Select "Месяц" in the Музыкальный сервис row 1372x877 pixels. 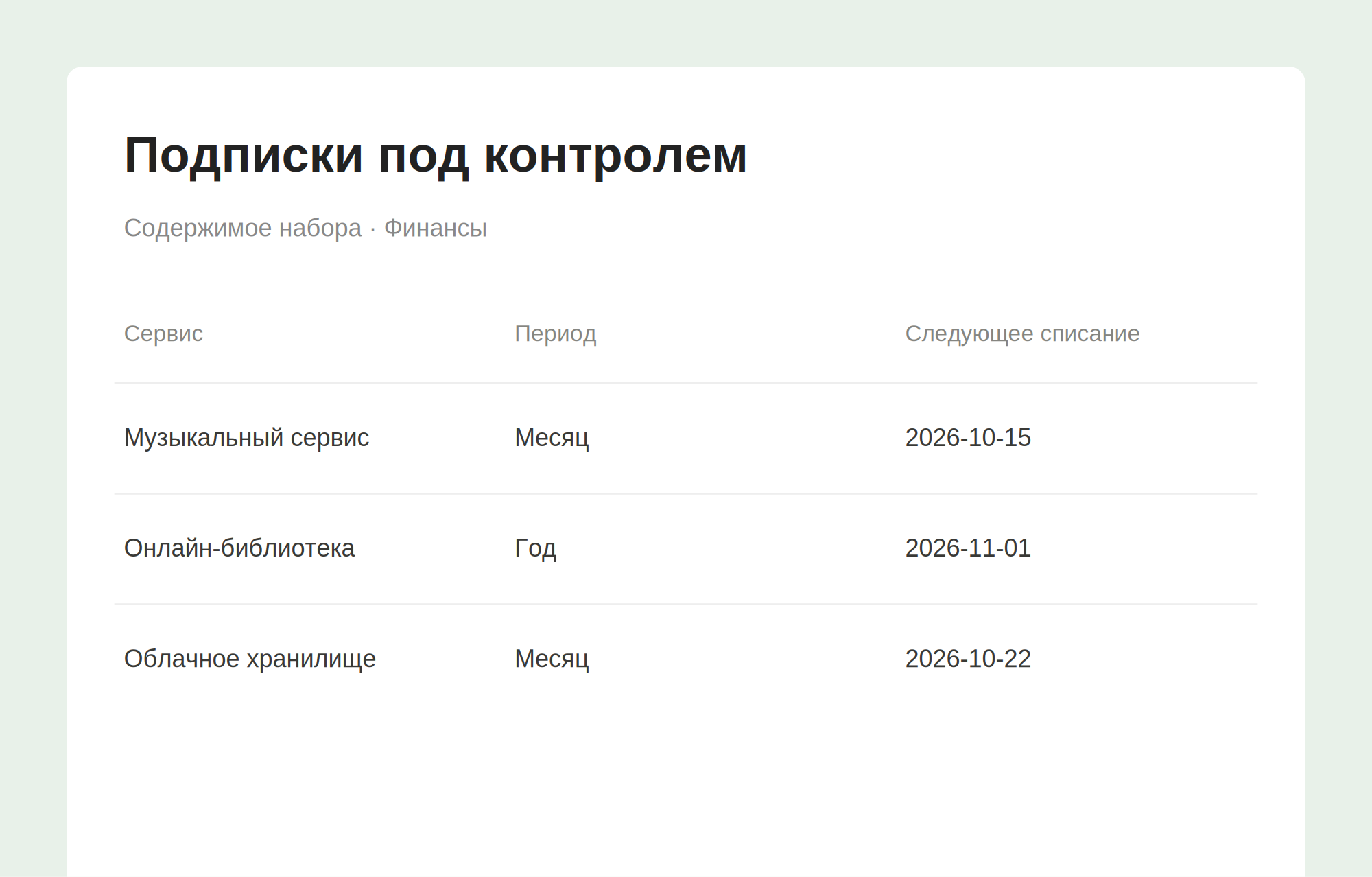click(x=552, y=438)
